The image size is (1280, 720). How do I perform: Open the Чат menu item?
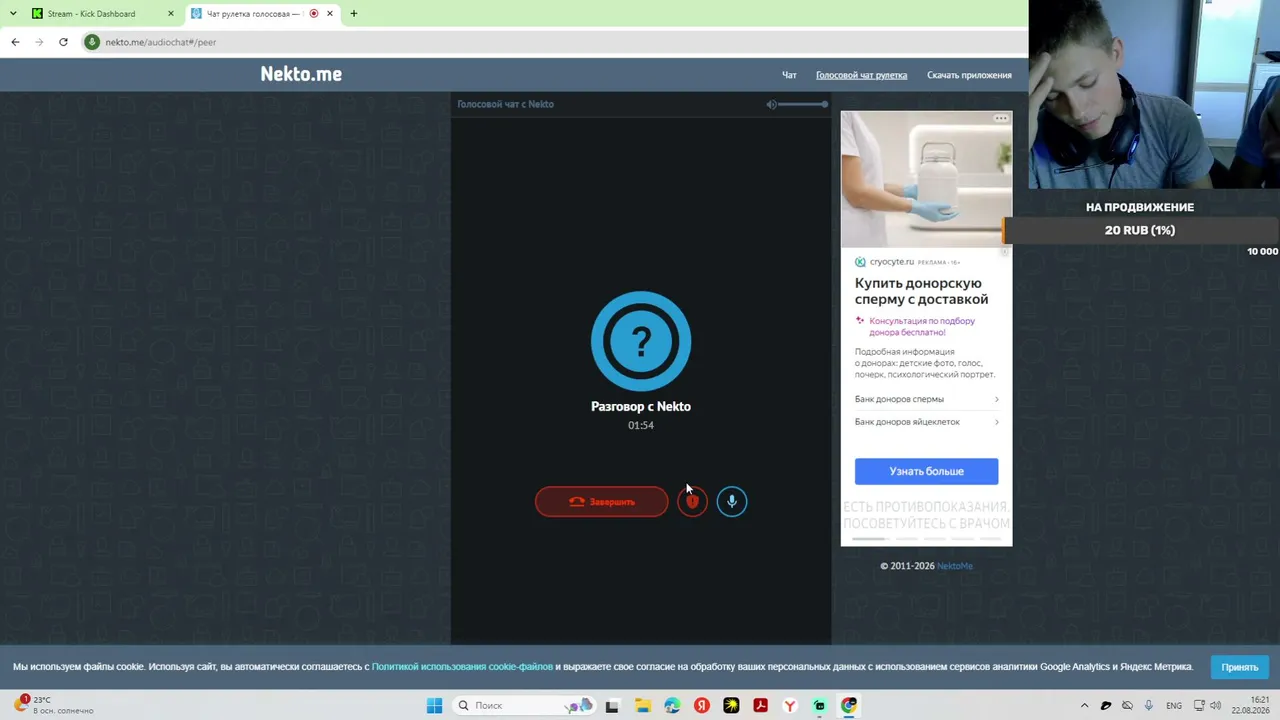(x=789, y=75)
